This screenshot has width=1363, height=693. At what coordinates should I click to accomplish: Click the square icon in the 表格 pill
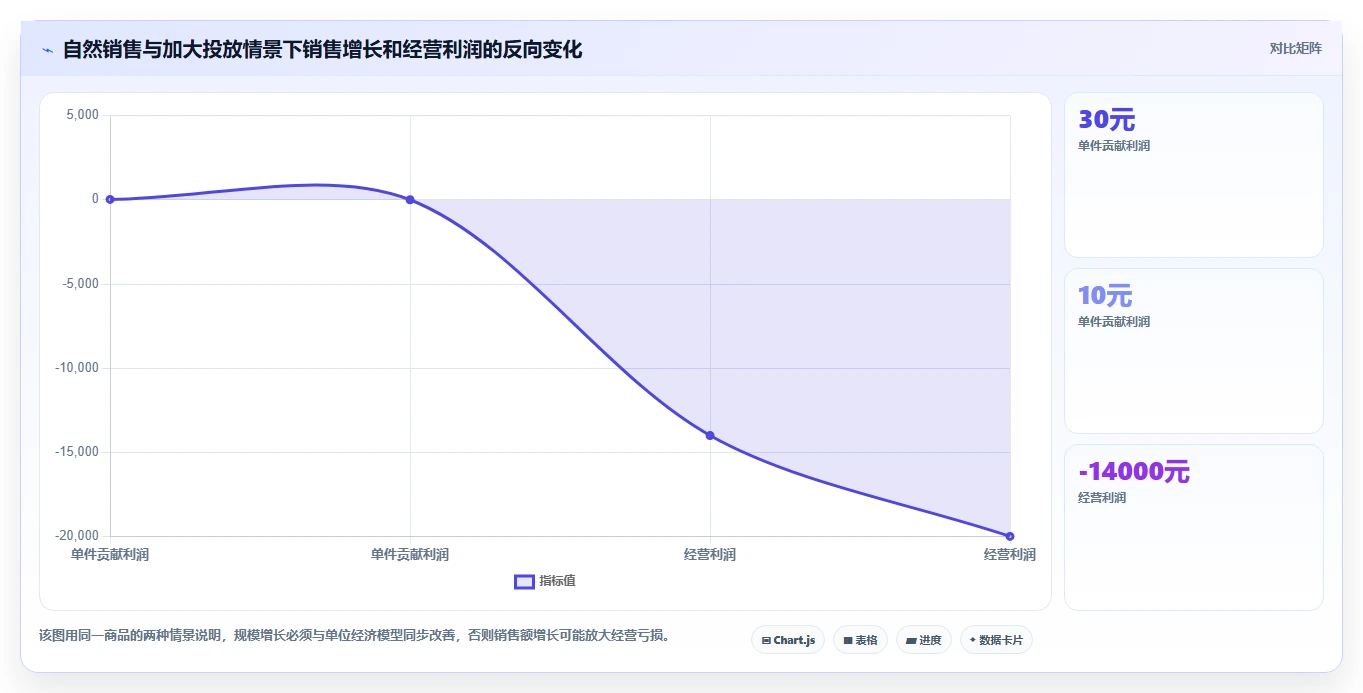848,640
